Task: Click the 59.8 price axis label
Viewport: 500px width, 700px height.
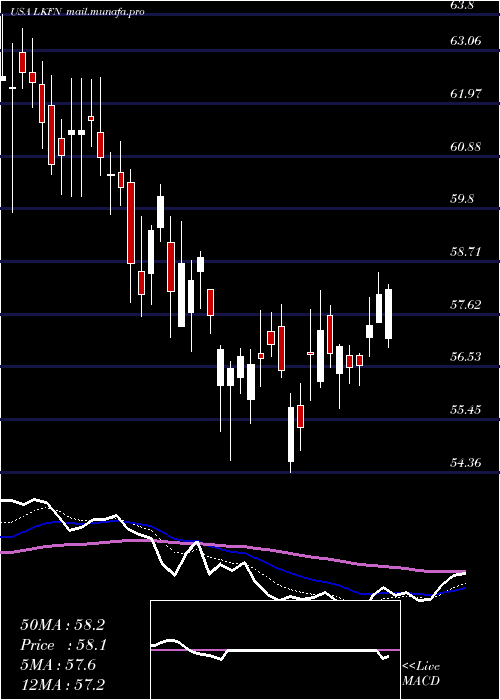Action: (x=462, y=199)
